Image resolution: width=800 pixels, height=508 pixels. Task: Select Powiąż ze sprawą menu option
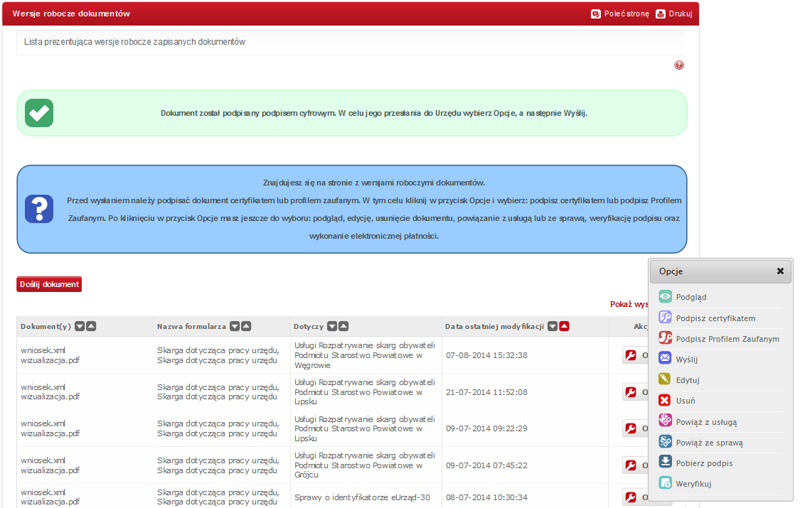point(708,442)
